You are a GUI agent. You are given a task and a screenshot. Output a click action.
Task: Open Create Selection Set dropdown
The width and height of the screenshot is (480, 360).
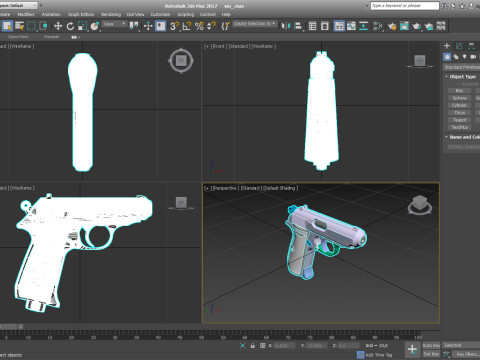(255, 24)
